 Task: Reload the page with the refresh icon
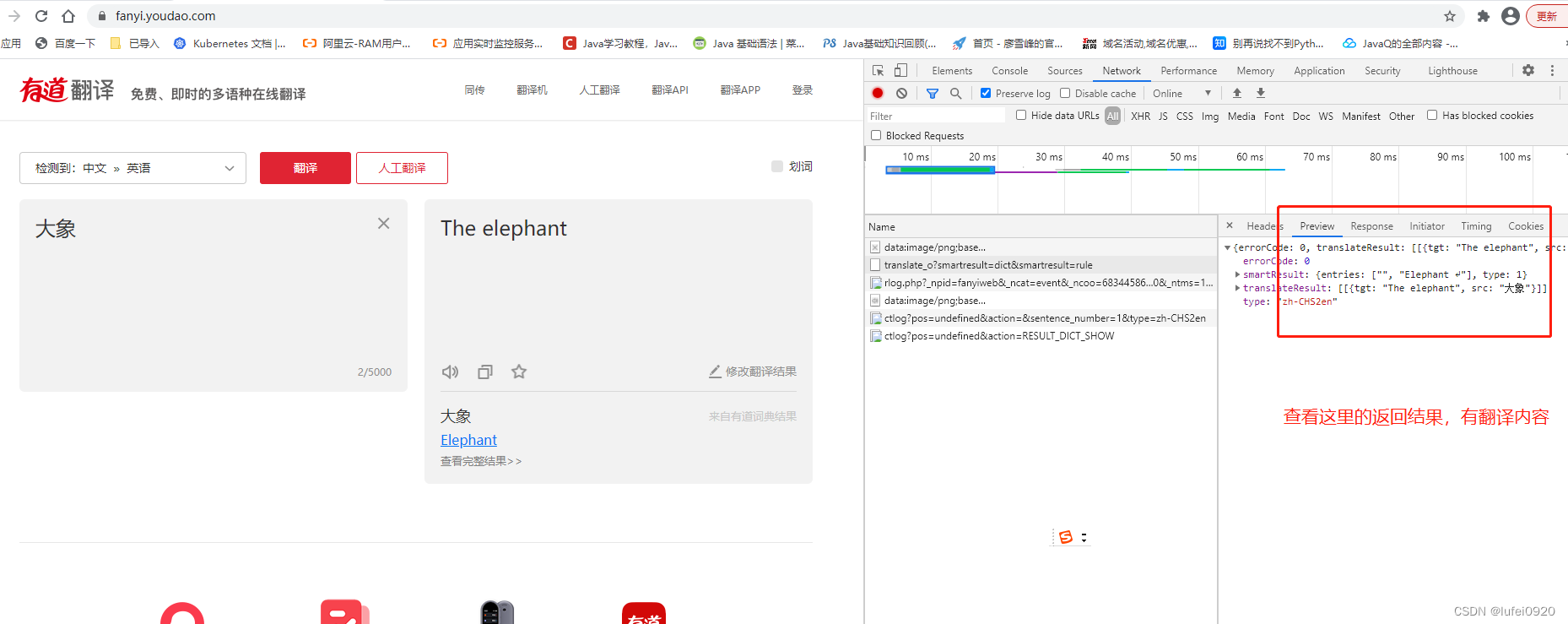(x=41, y=16)
